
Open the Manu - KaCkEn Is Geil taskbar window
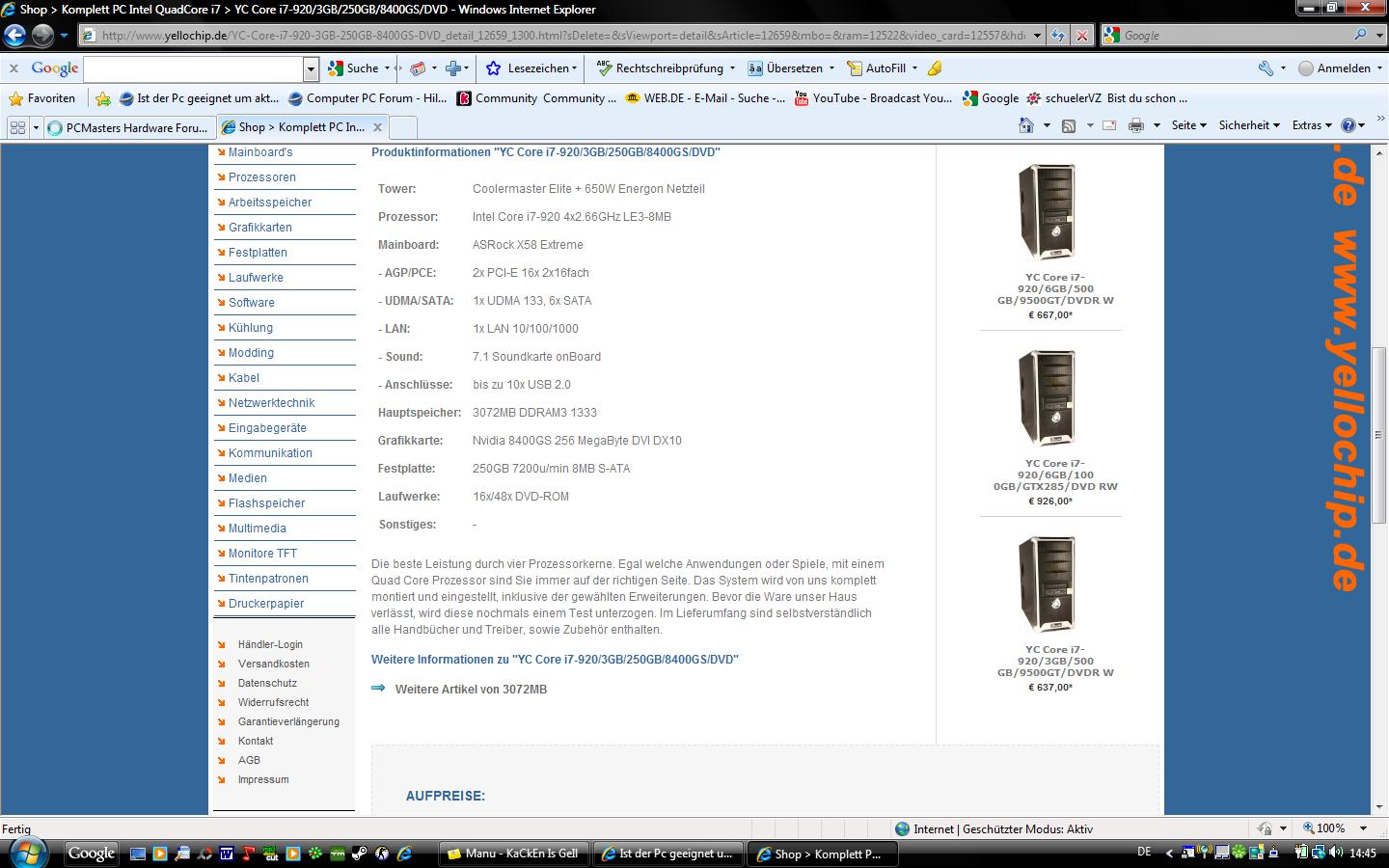point(512,854)
